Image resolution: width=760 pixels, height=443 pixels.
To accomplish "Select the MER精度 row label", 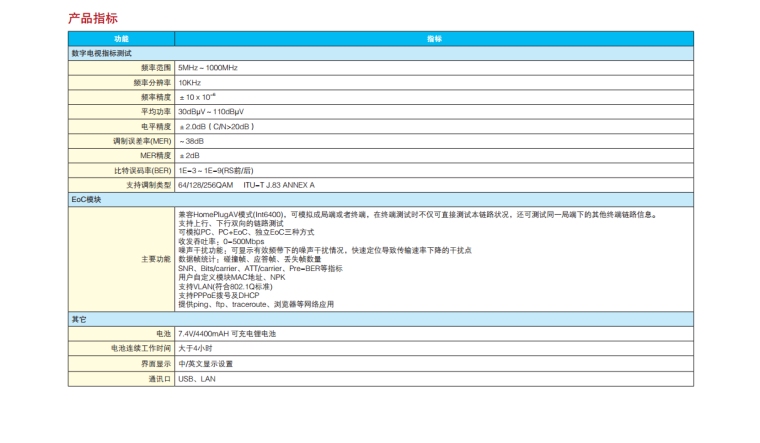I will [154, 156].
